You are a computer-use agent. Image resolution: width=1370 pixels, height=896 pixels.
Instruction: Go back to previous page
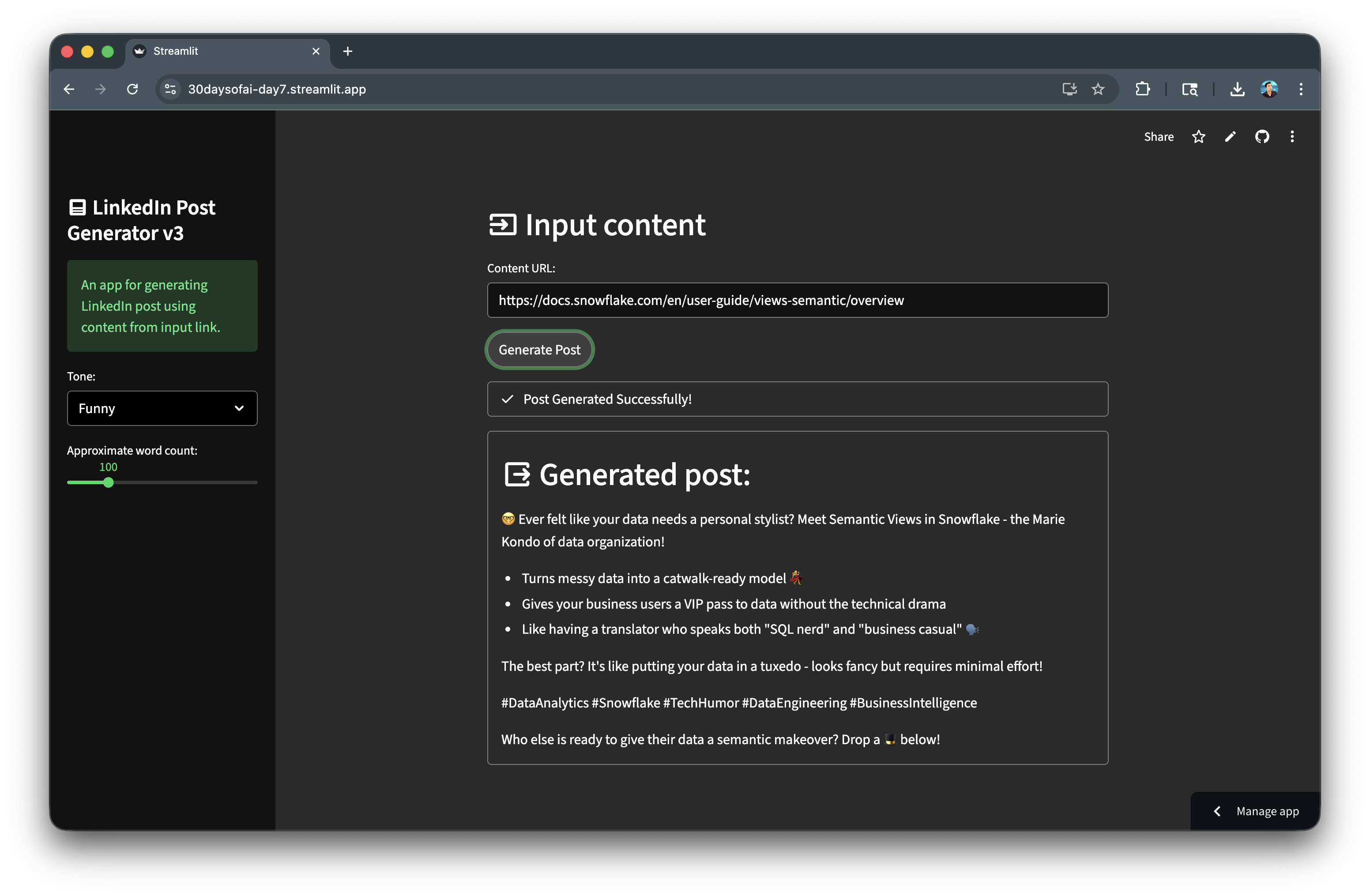point(69,89)
